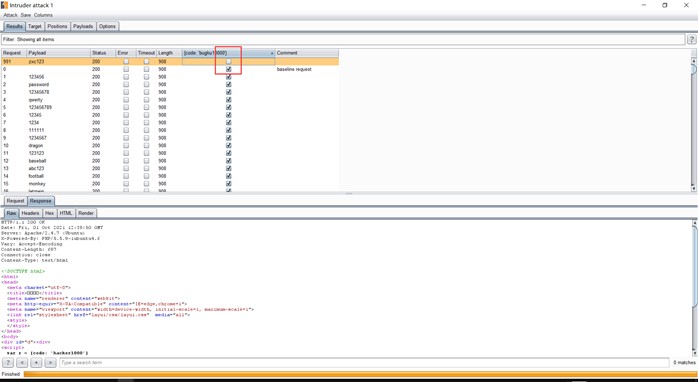Select the 123456789 payload row
This screenshot has width=698, height=382.
pyautogui.click(x=170, y=107)
